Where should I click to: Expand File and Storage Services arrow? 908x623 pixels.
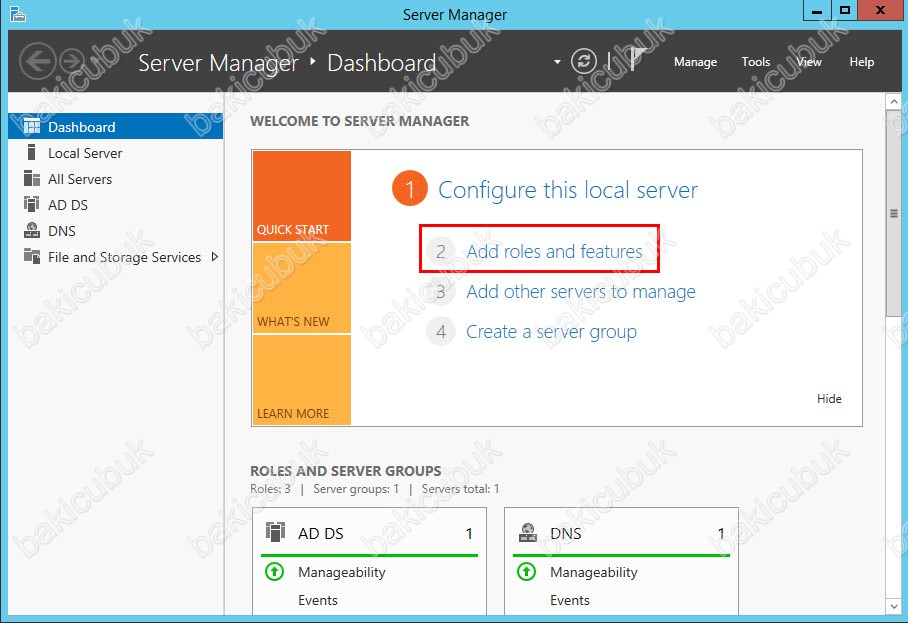[x=215, y=256]
